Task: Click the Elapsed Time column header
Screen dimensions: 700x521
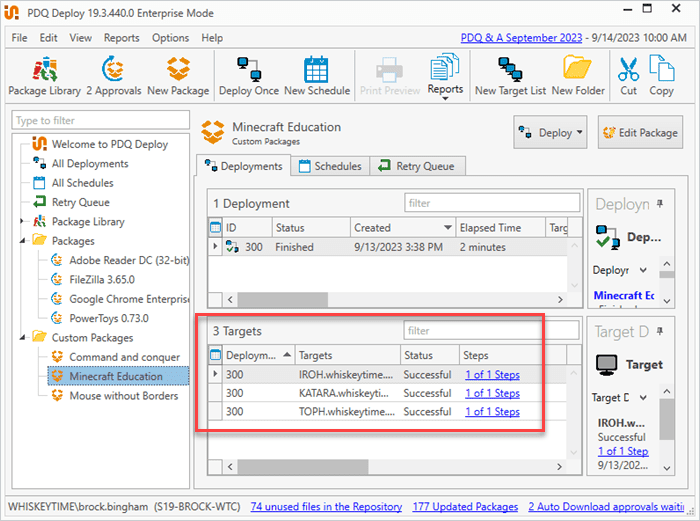Action: tap(500, 228)
